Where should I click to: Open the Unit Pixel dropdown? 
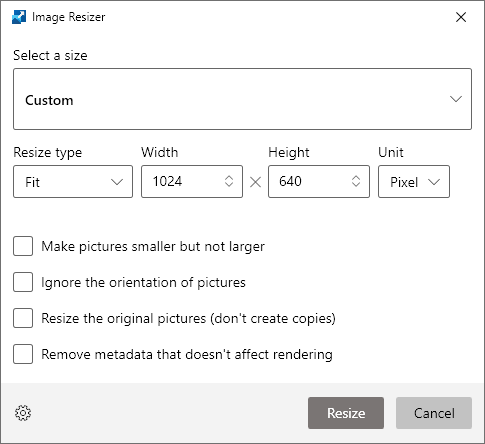pyautogui.click(x=414, y=182)
